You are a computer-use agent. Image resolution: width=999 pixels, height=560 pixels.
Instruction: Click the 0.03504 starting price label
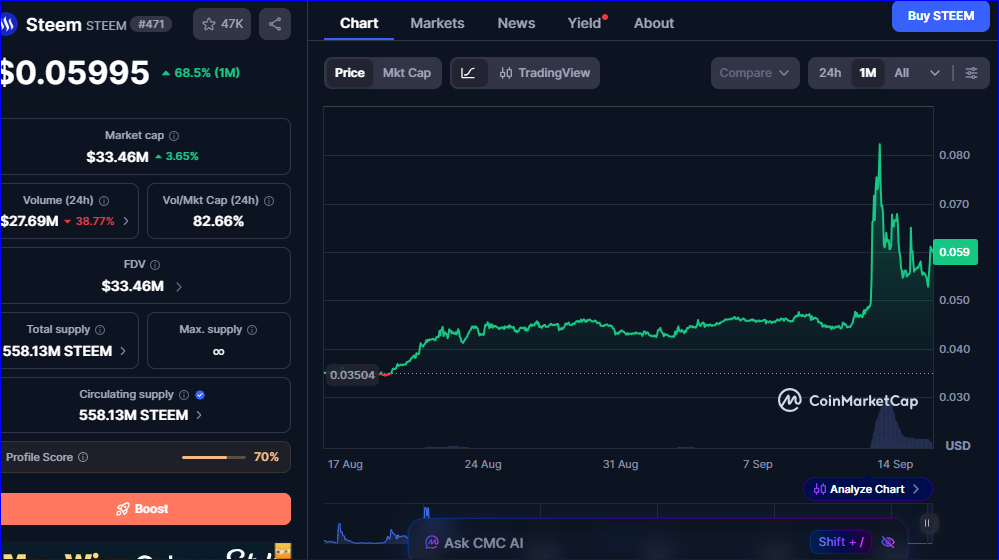click(x=352, y=375)
